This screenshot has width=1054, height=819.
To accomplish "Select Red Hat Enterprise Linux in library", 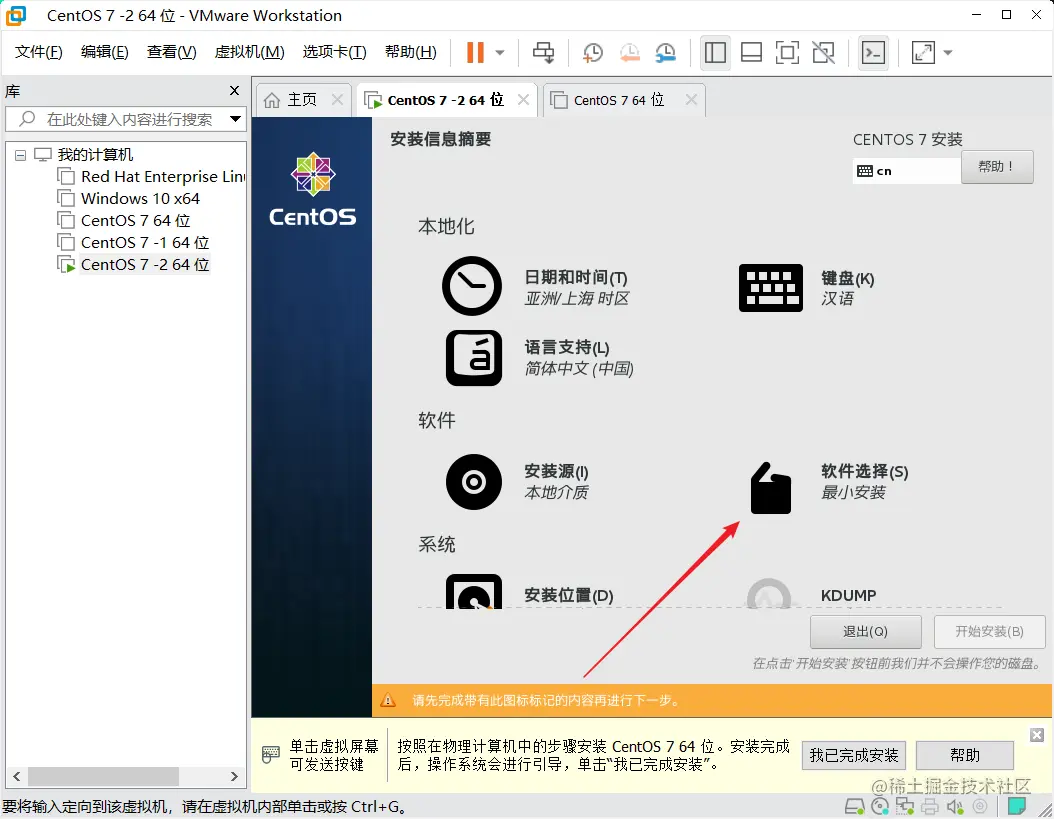I will point(163,177).
